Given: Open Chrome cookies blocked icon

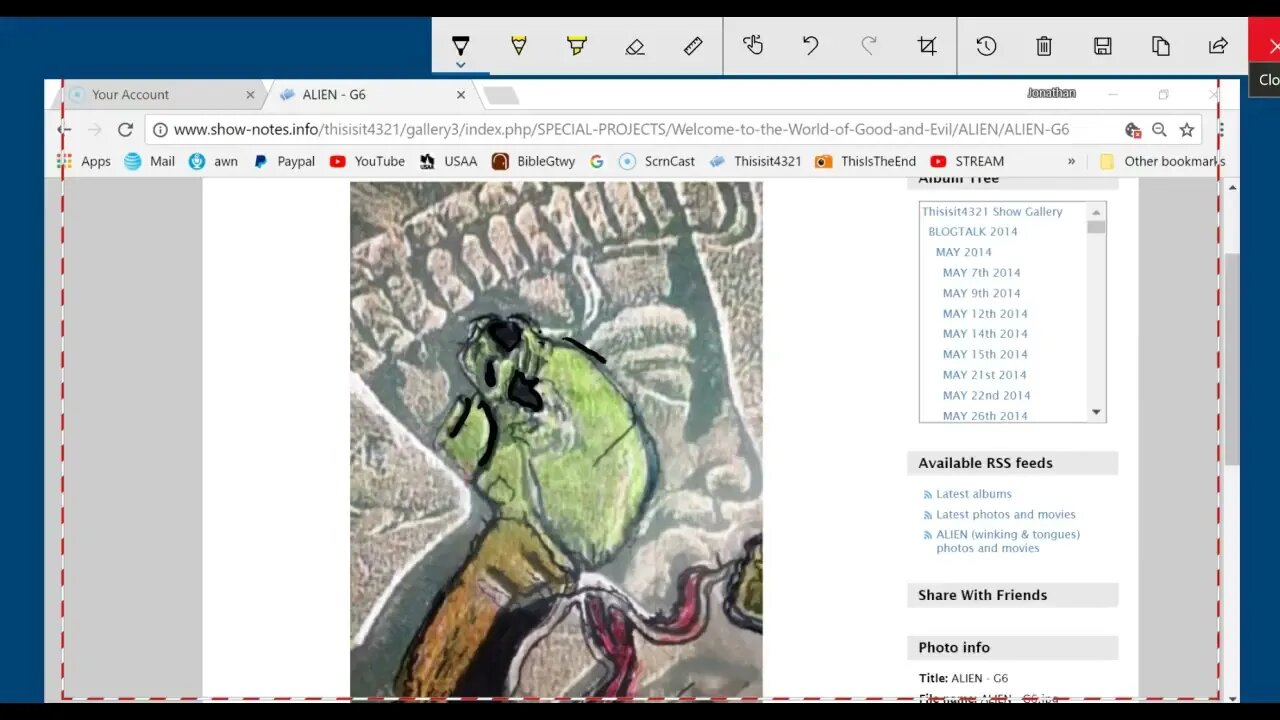Looking at the screenshot, I should pos(1133,129).
